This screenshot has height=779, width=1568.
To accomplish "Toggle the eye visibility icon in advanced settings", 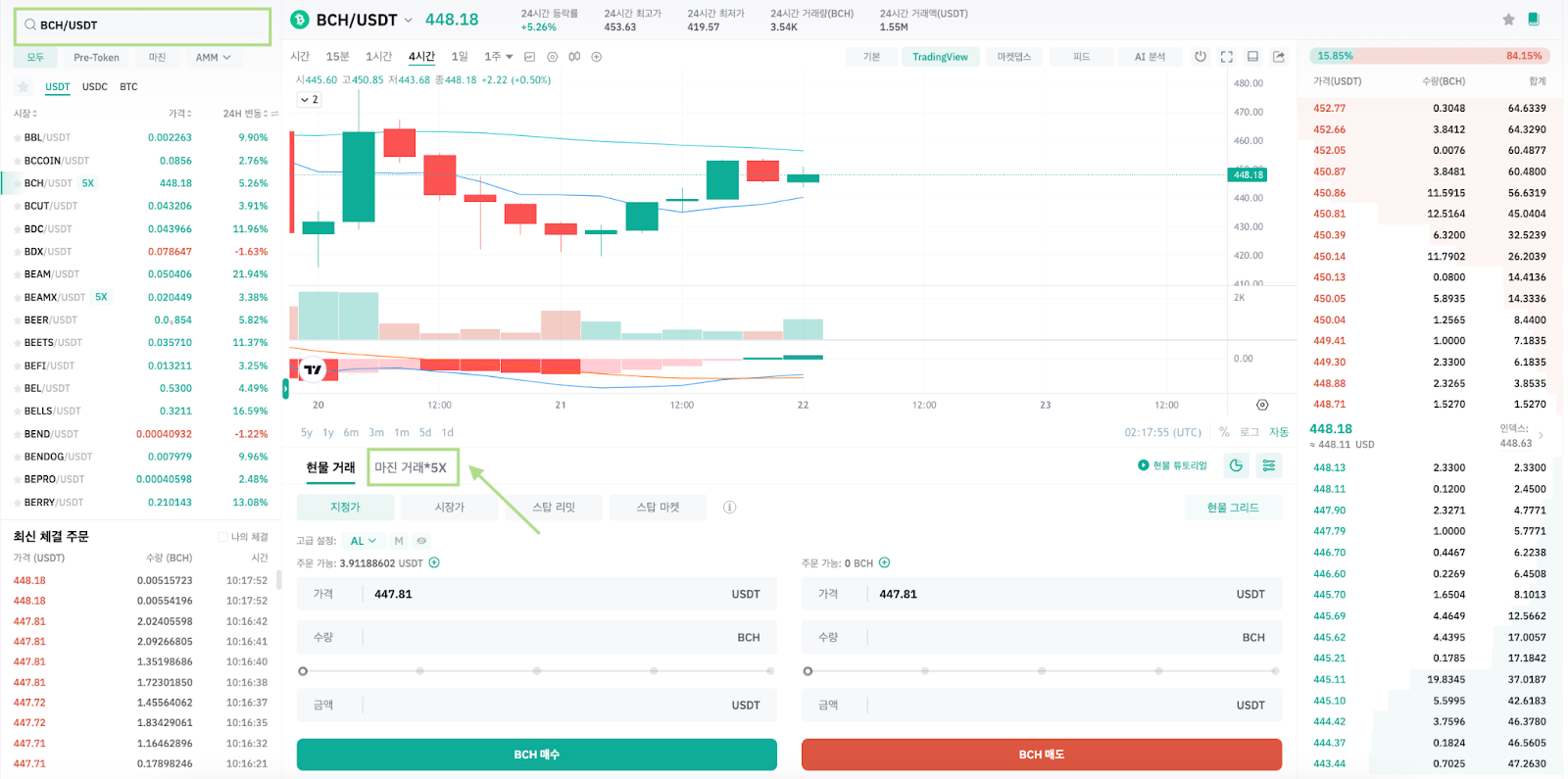I will [421, 541].
